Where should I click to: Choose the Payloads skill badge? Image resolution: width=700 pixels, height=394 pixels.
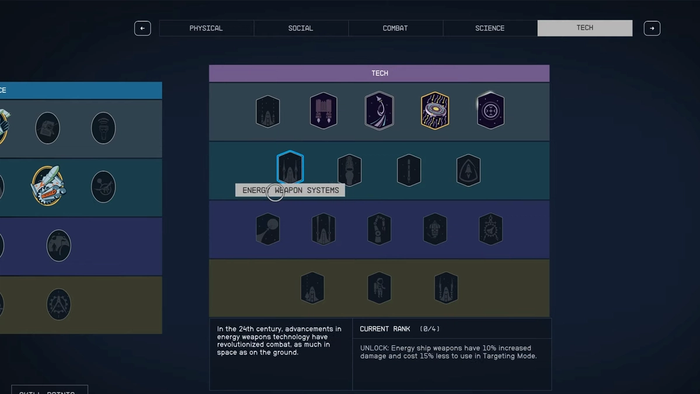pos(409,170)
